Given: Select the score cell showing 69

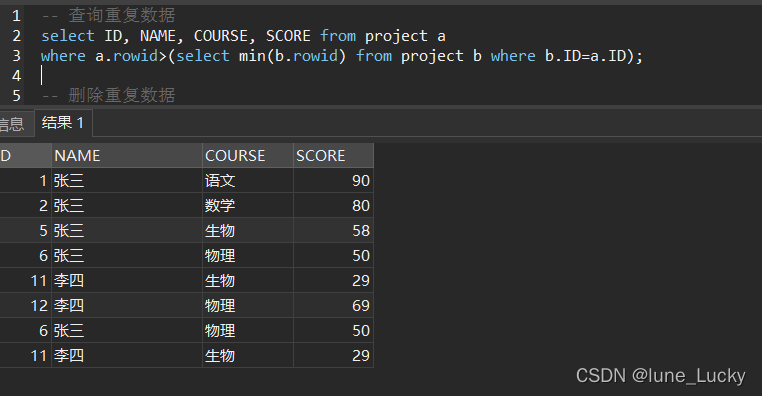Looking at the screenshot, I should pyautogui.click(x=333, y=306).
